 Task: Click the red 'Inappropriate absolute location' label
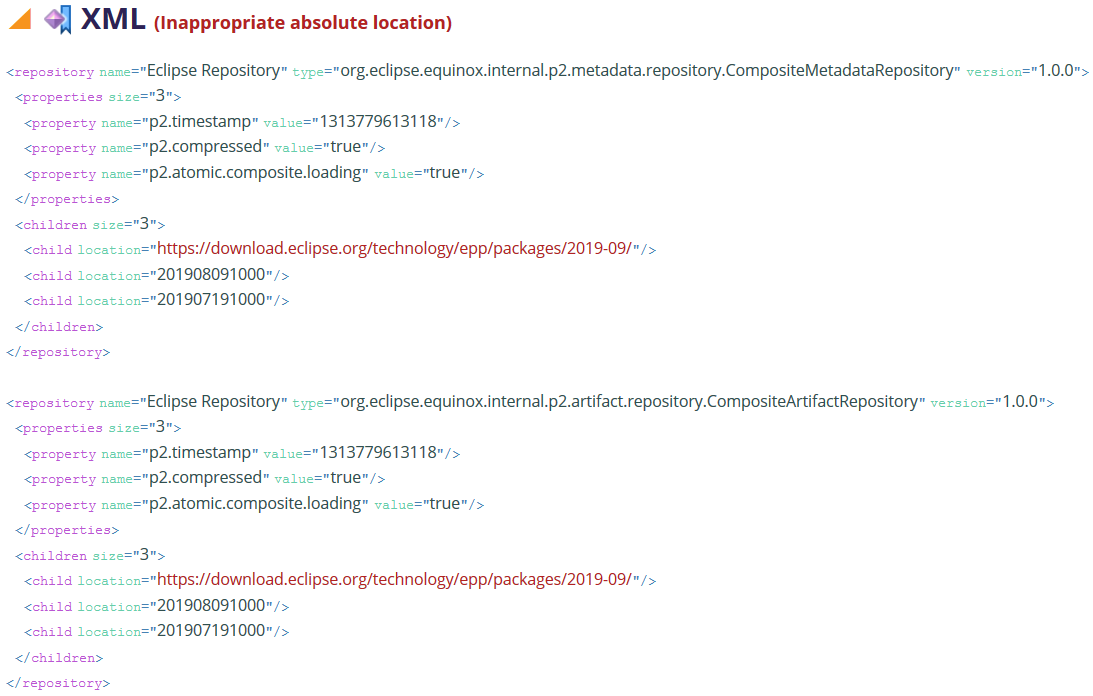tap(303, 23)
